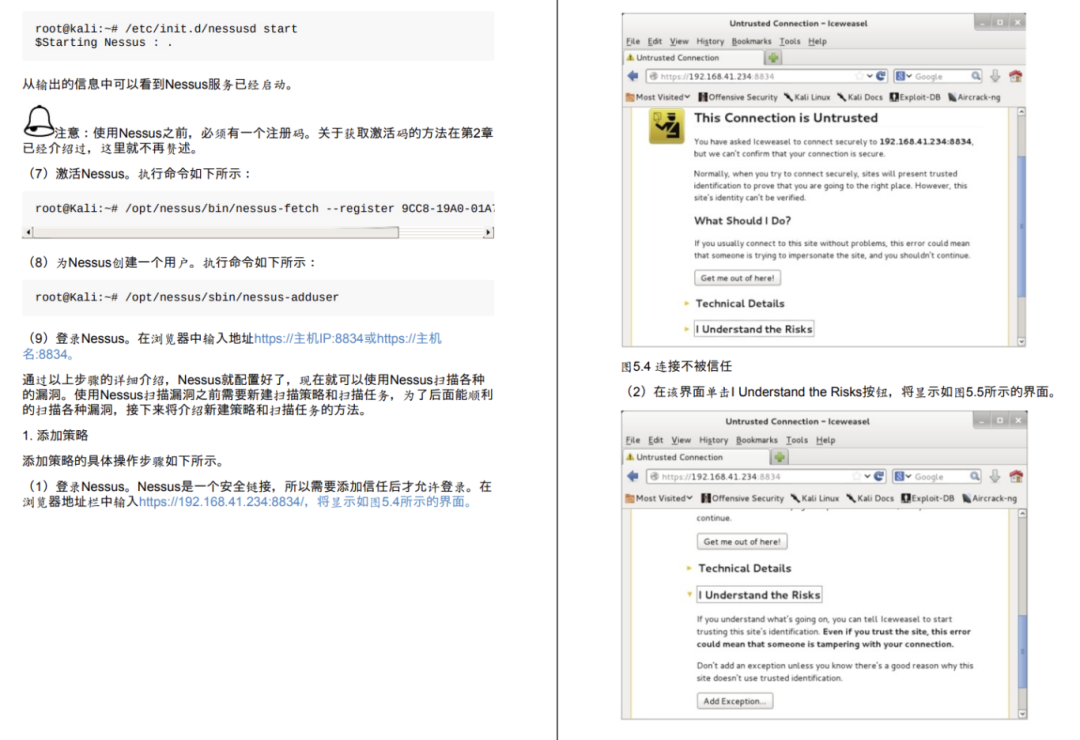Expand Technical Details in upper window

point(740,303)
